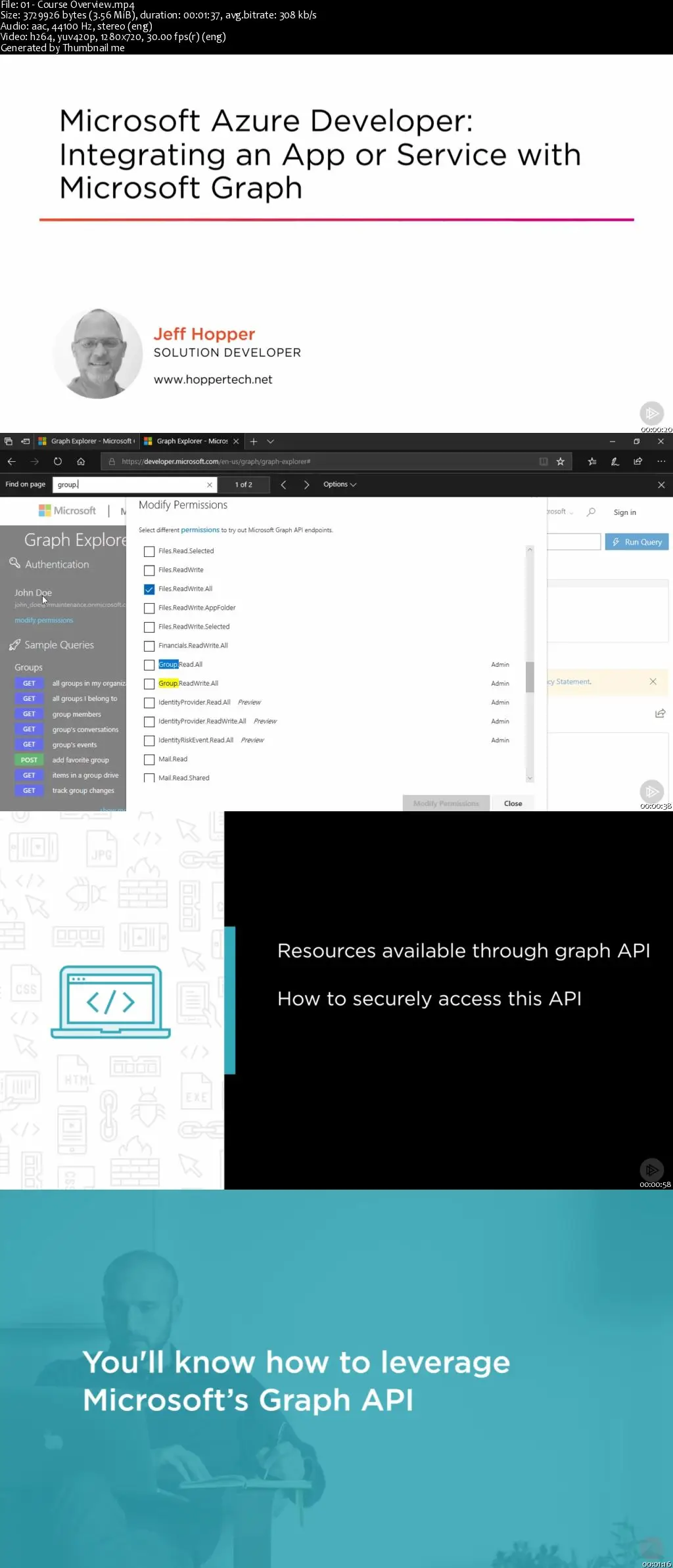Set these tabs aside icon

click(x=26, y=441)
